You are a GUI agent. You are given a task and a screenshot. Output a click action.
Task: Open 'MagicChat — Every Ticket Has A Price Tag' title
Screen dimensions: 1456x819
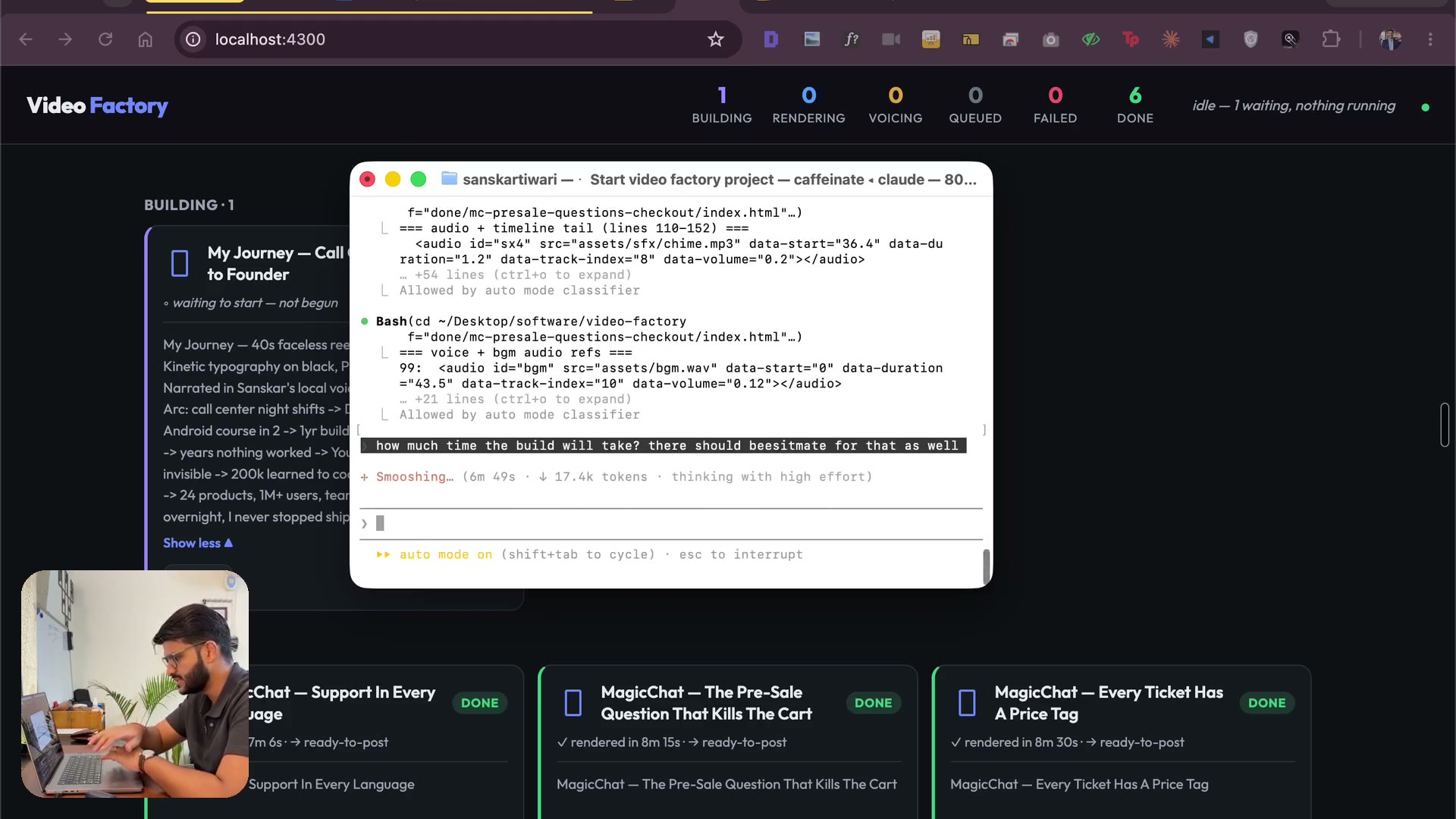click(1109, 703)
